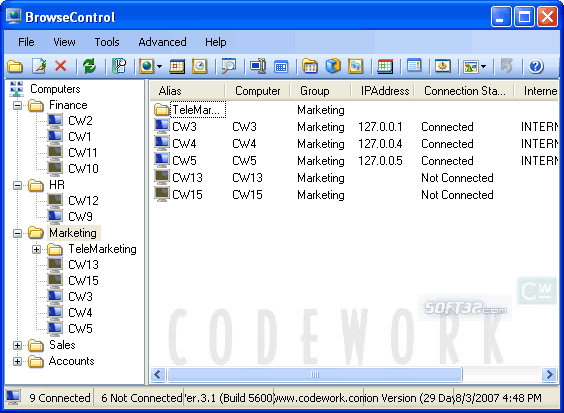
Task: Click the '9 Connected' status bar entry
Action: coord(60,398)
